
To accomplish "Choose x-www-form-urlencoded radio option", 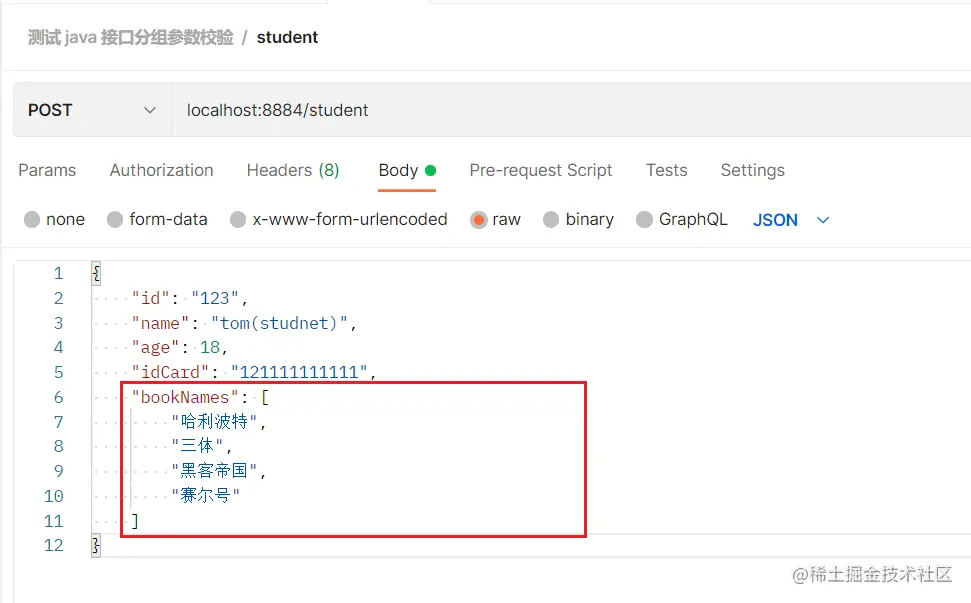I will (238, 219).
